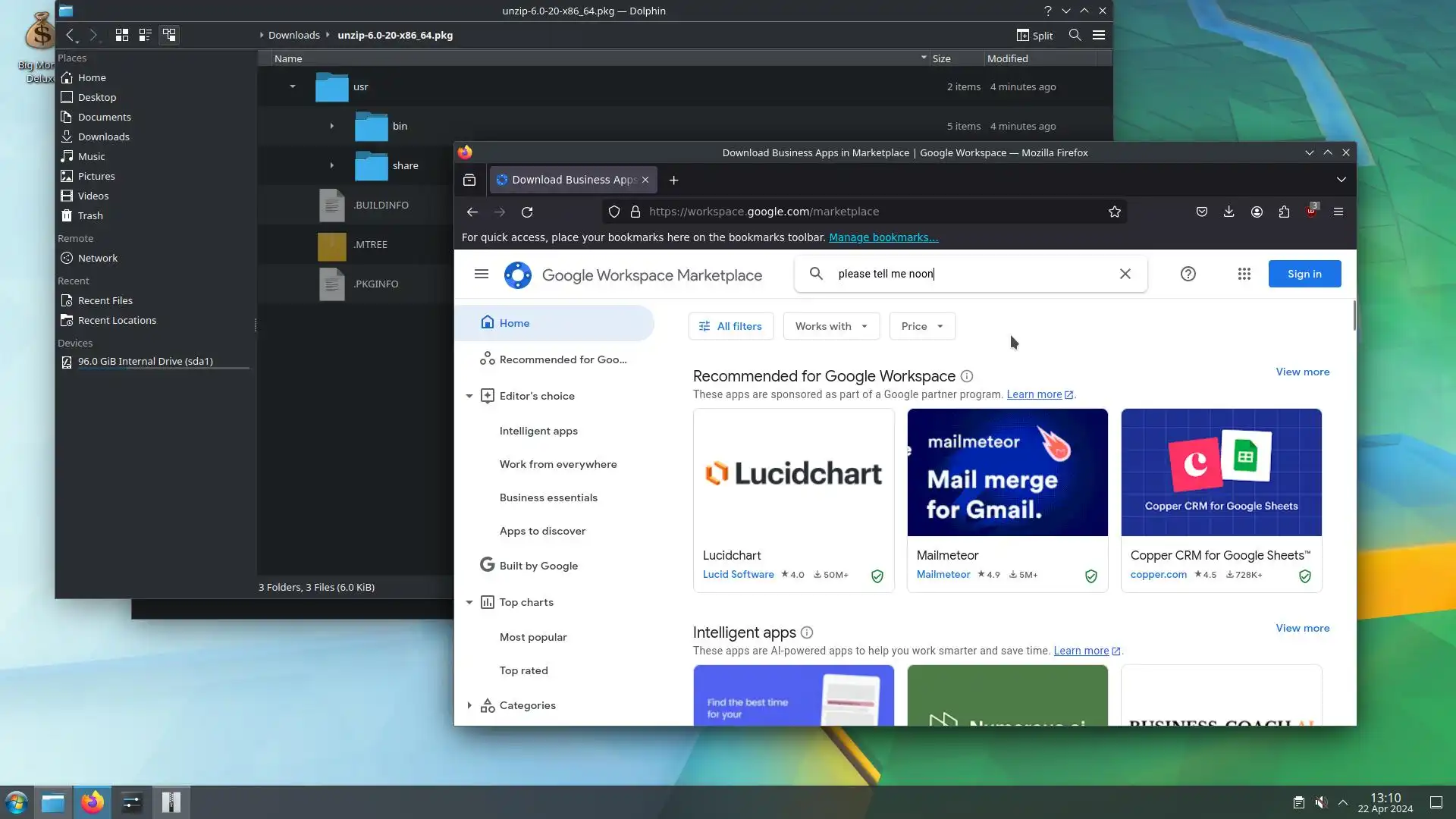This screenshot has height=819, width=1456.
Task: Click the Firefox page vertical scrollbar
Action: [1354, 315]
